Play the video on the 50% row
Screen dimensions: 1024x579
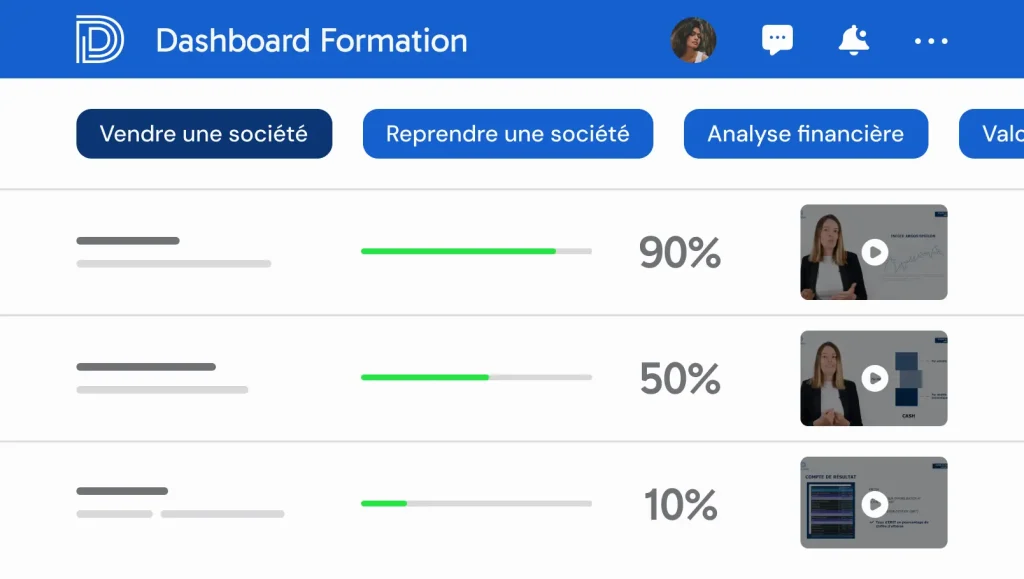(x=875, y=378)
